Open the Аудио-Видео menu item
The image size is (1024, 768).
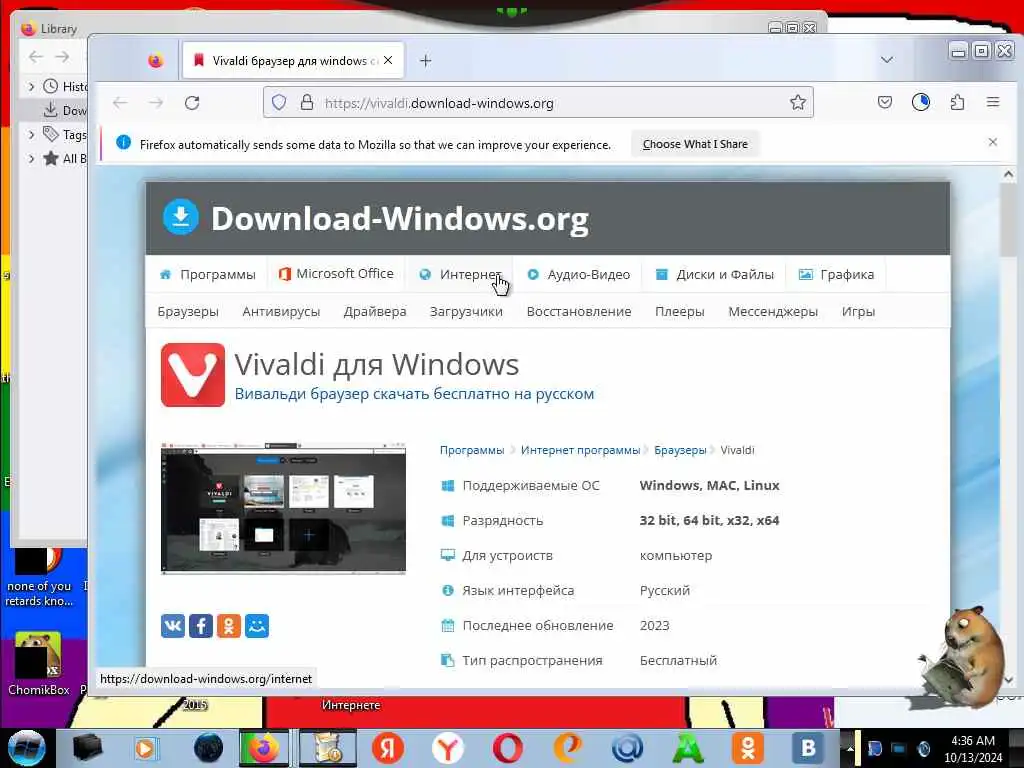tap(579, 274)
